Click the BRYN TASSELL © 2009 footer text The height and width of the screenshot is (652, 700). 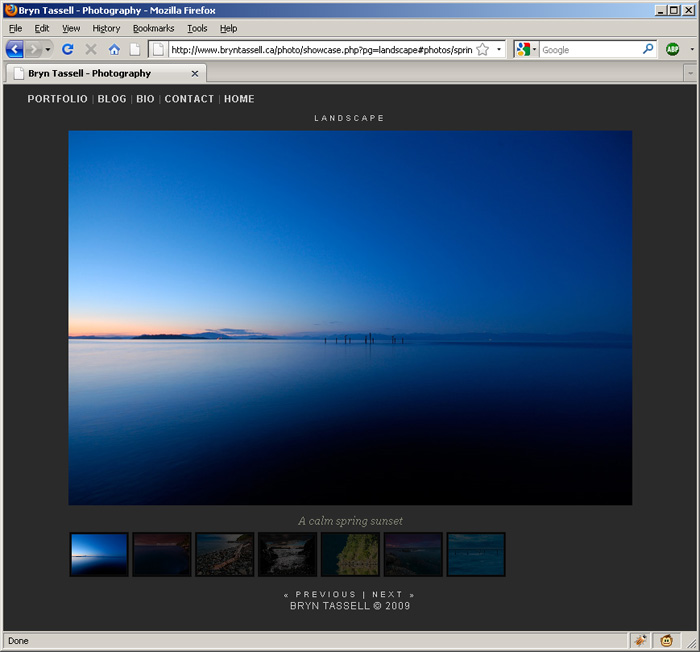(x=350, y=606)
